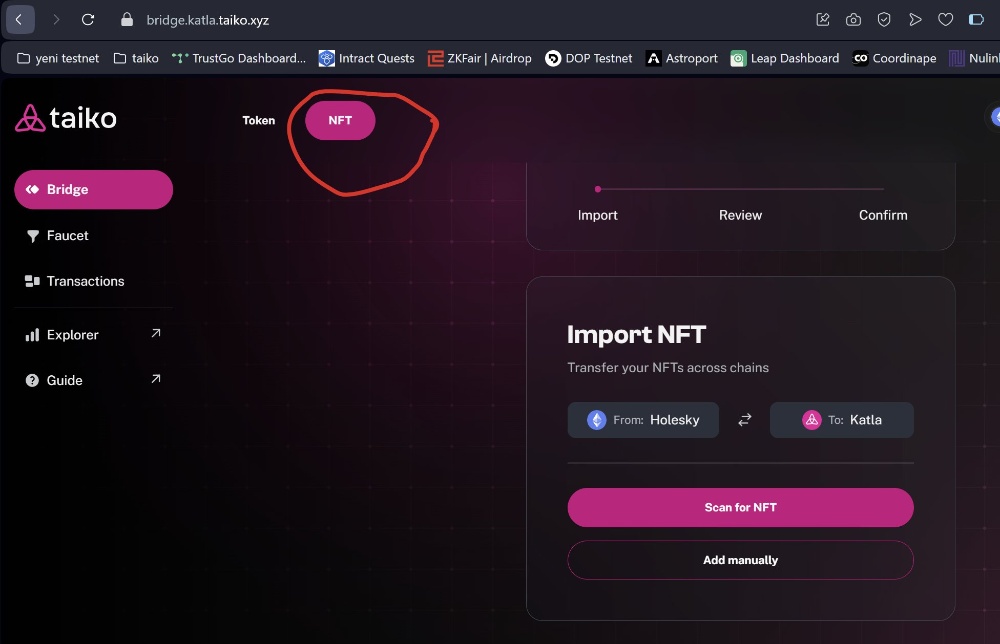The width and height of the screenshot is (1000, 644).
Task: Click the Add manually button
Action: click(x=740, y=560)
